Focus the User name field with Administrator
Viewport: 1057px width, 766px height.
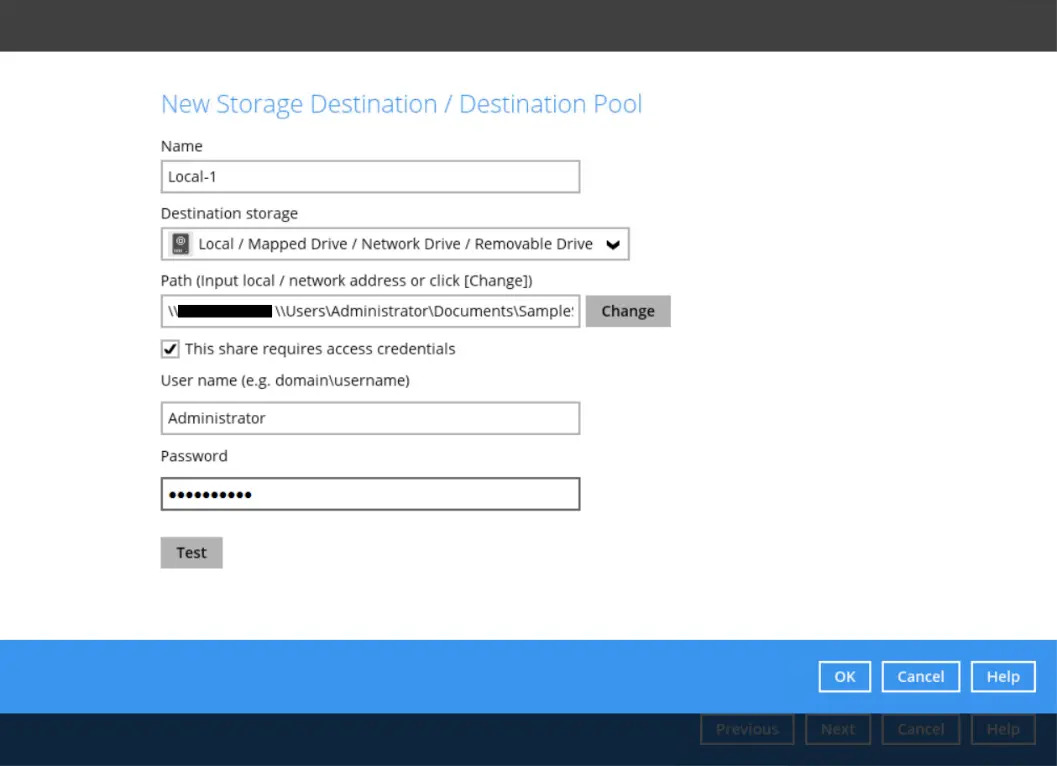tap(370, 418)
